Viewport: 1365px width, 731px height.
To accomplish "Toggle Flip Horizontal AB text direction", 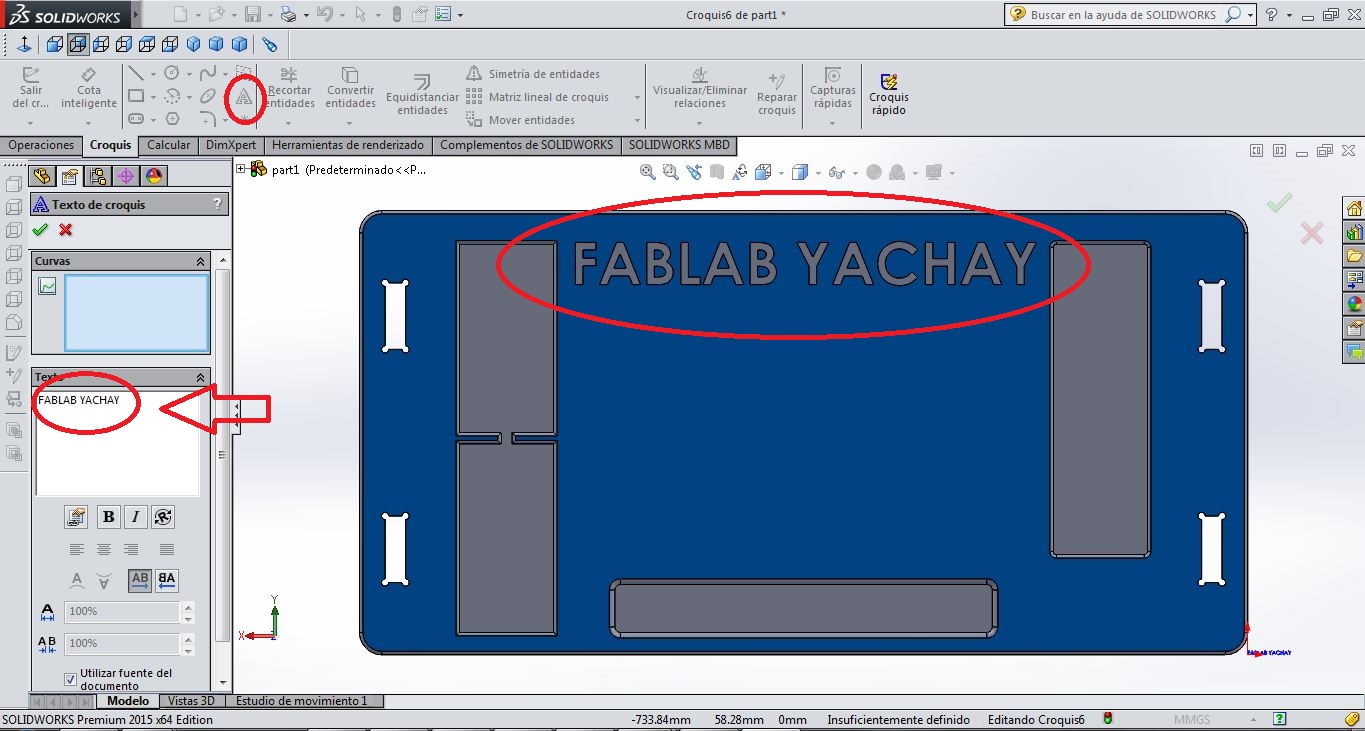I will (x=140, y=580).
